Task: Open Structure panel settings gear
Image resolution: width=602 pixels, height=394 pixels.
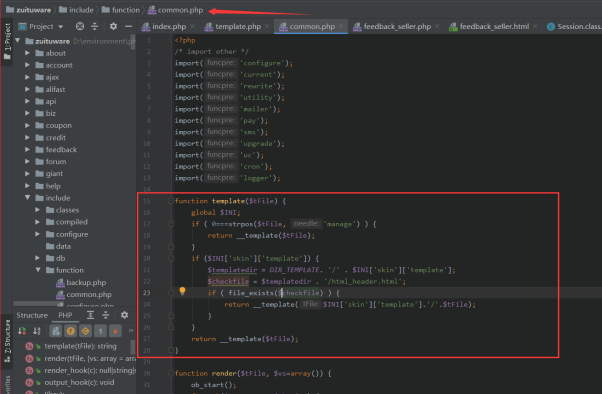Action: 124,315
